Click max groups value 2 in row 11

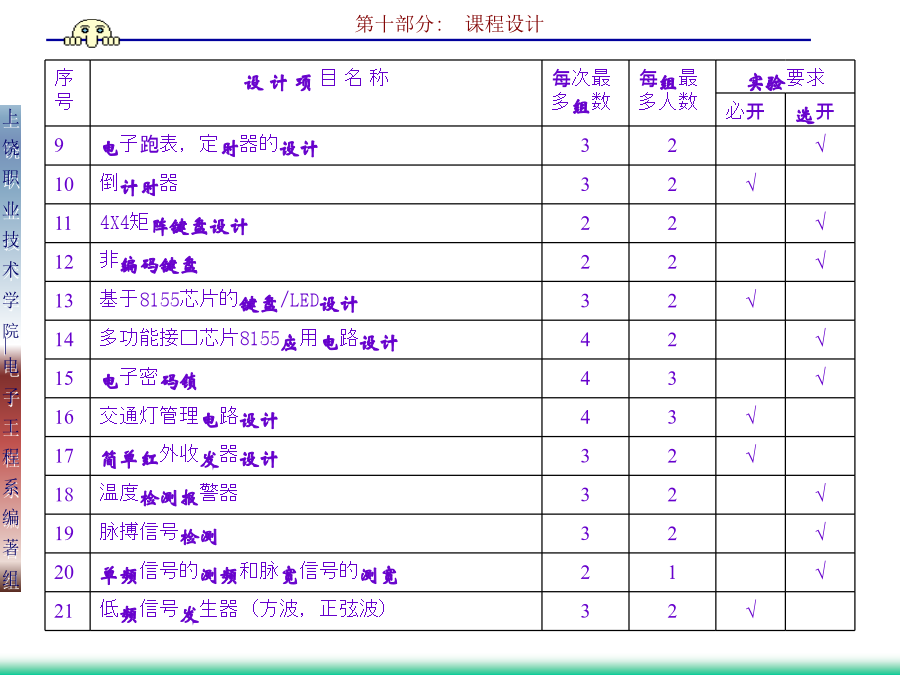click(x=585, y=223)
